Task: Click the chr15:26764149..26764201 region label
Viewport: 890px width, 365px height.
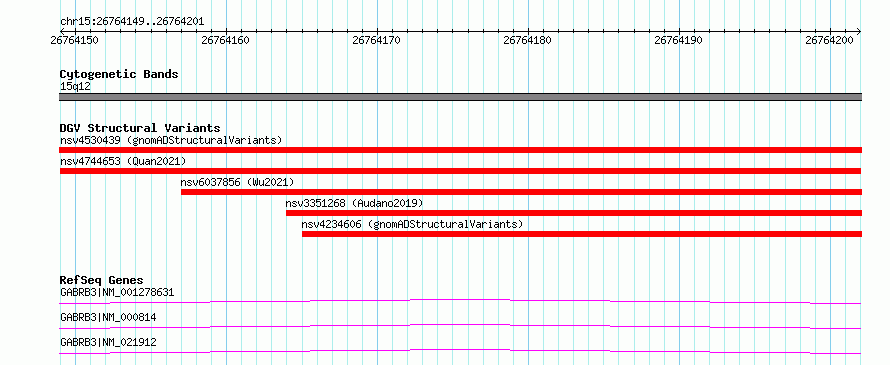Action: coord(132,22)
